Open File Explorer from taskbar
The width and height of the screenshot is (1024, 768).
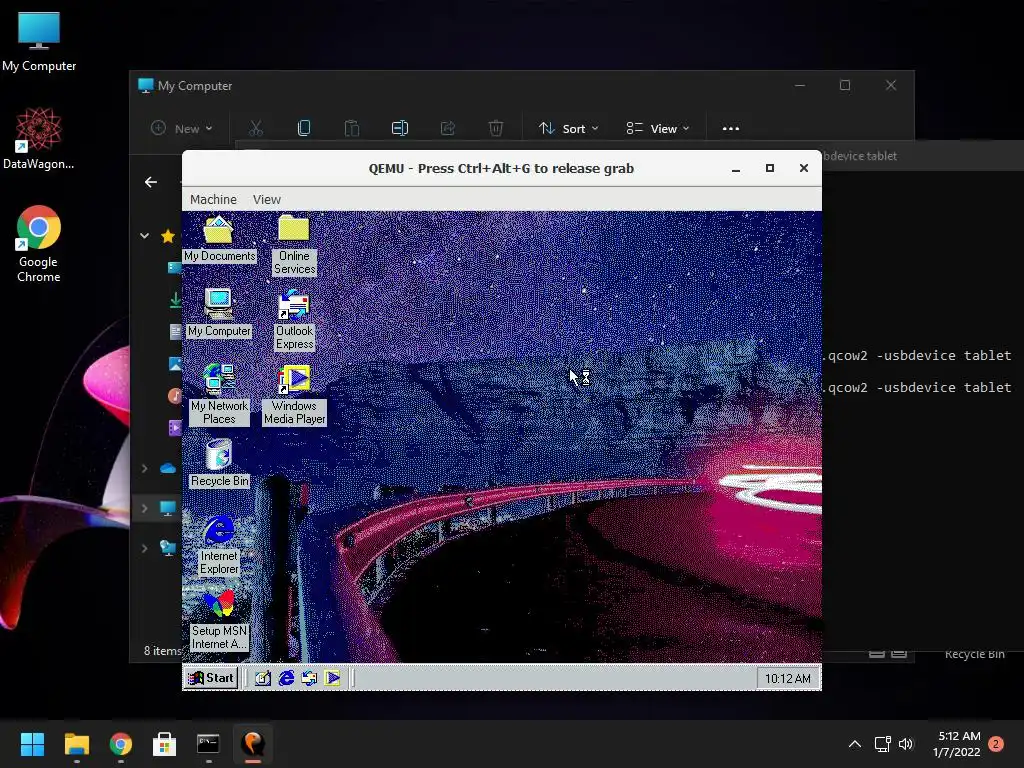click(76, 744)
